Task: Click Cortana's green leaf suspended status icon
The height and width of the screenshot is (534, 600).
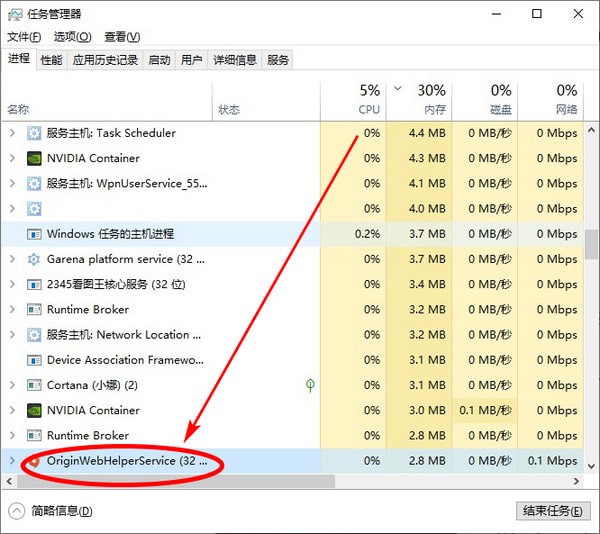Action: (x=310, y=385)
